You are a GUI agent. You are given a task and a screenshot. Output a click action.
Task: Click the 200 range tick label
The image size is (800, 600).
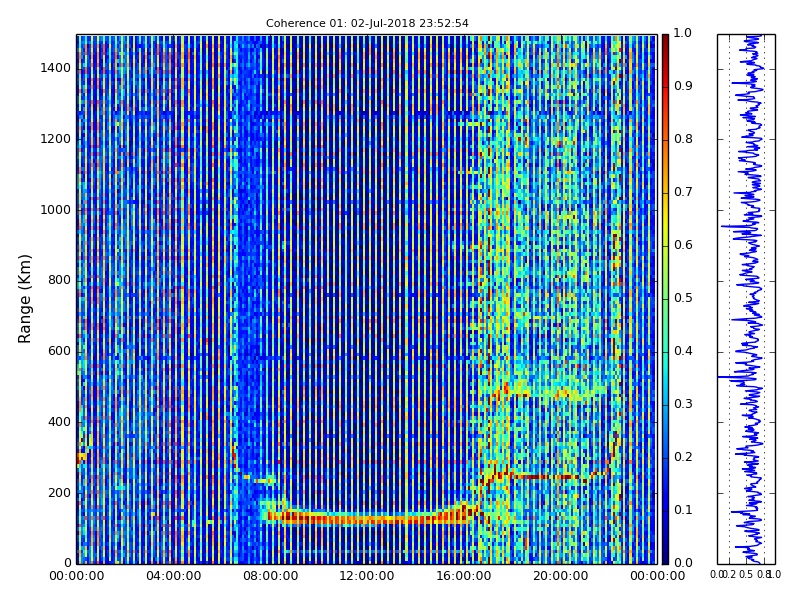(x=59, y=493)
